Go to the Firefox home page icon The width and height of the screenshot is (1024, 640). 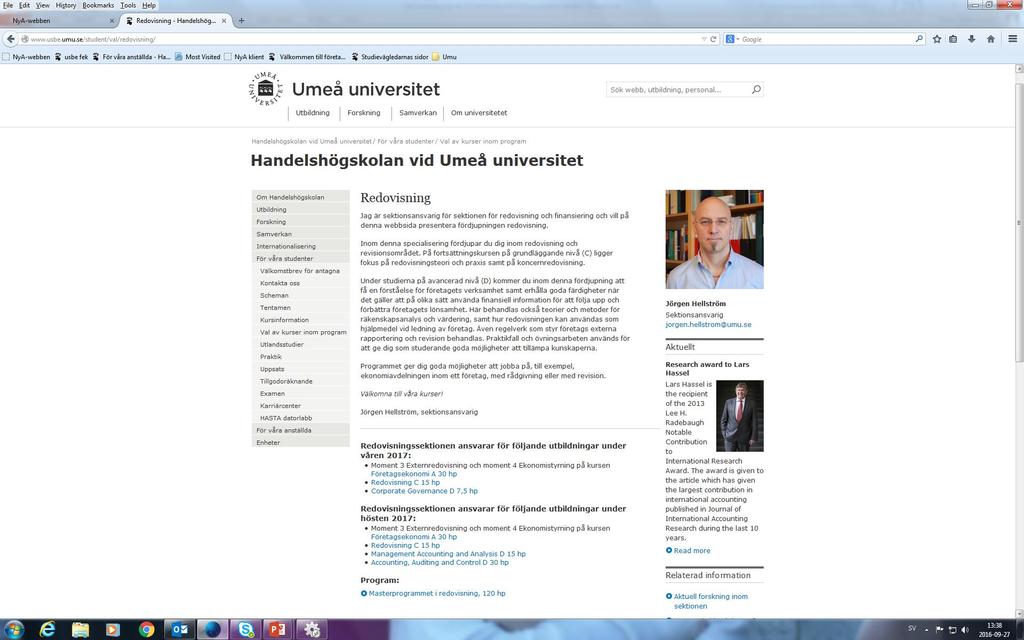[x=991, y=39]
